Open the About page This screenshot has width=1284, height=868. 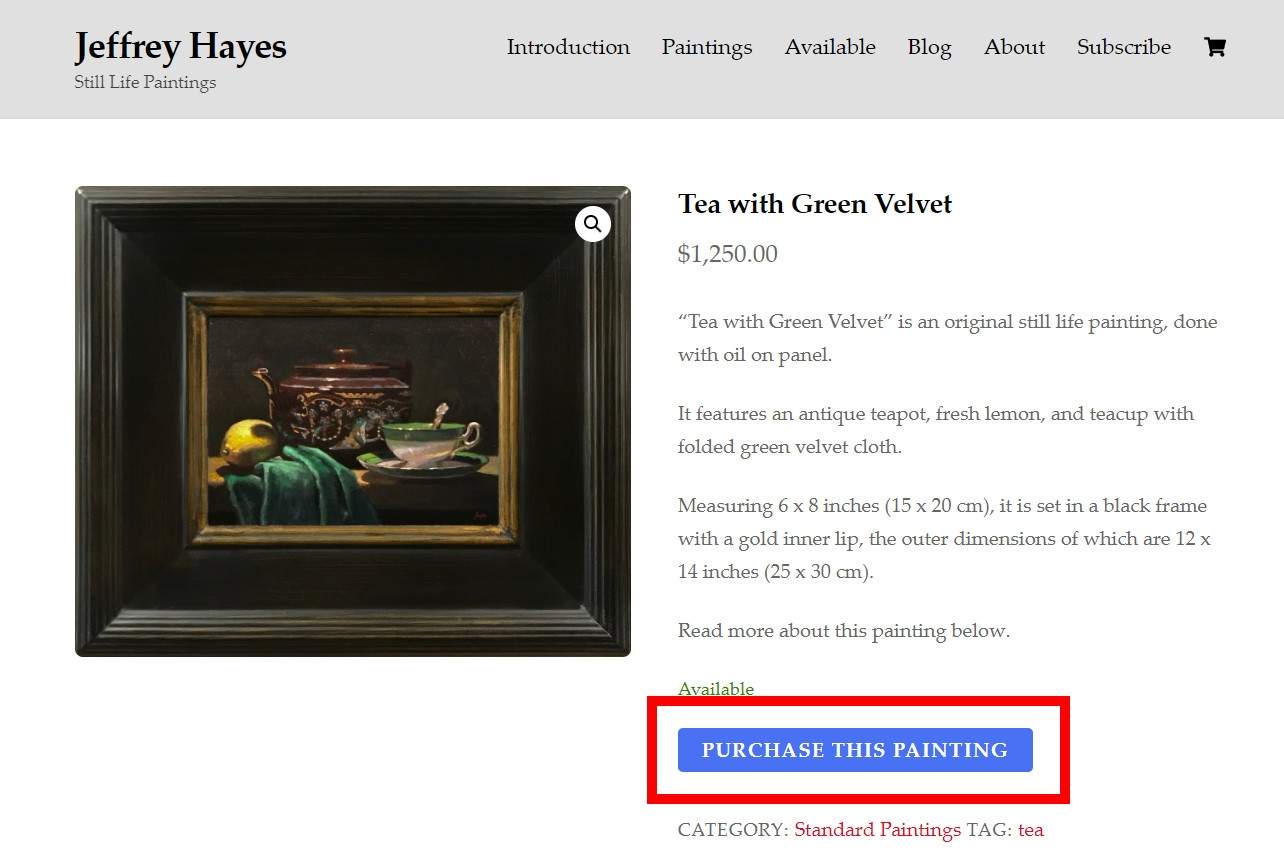(1014, 47)
